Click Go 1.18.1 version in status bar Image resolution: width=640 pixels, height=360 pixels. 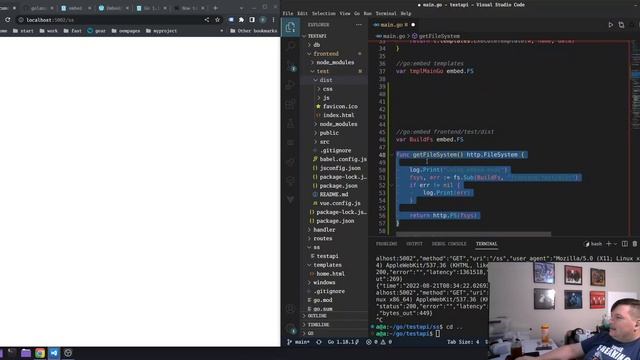coord(343,342)
